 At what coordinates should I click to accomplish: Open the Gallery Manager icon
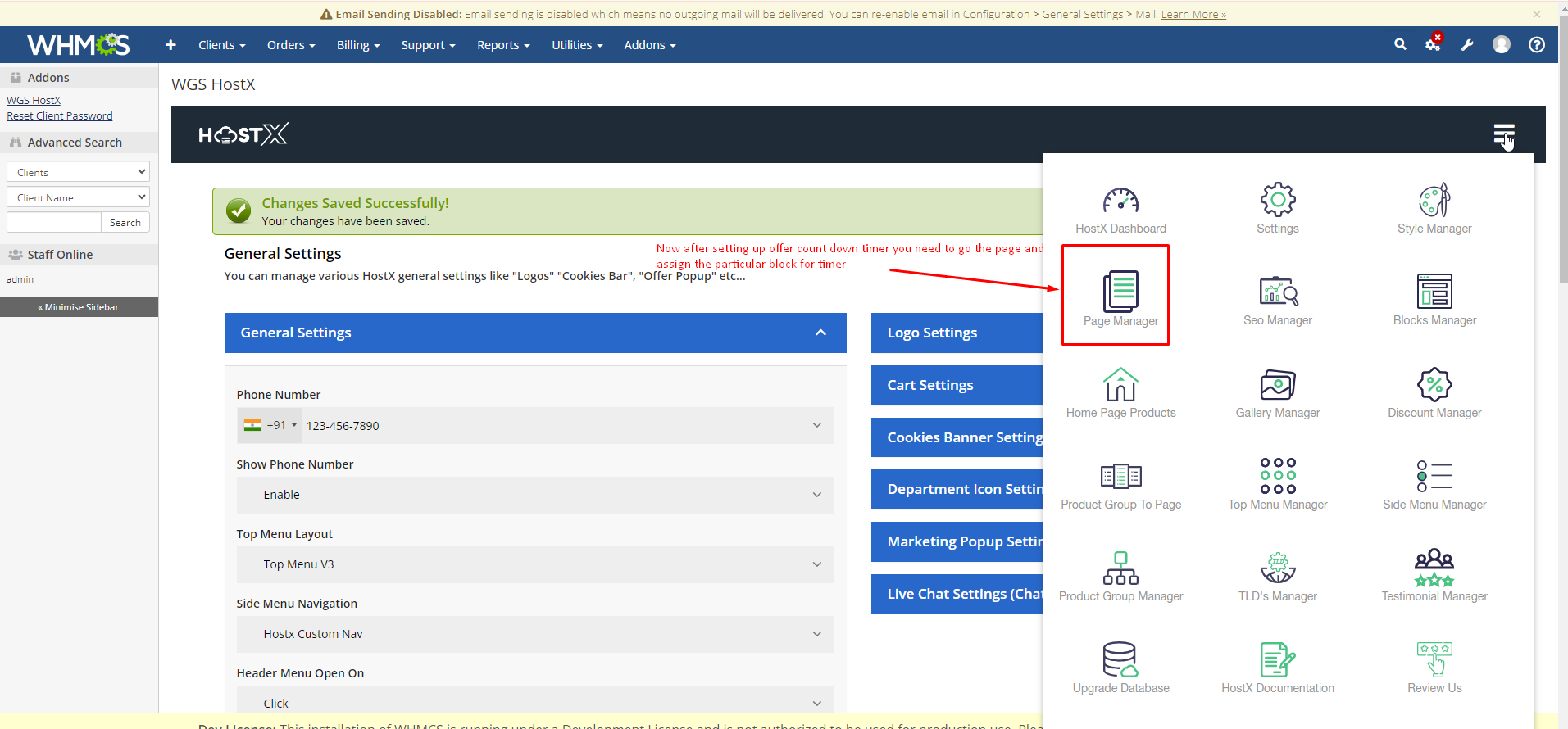(x=1277, y=385)
